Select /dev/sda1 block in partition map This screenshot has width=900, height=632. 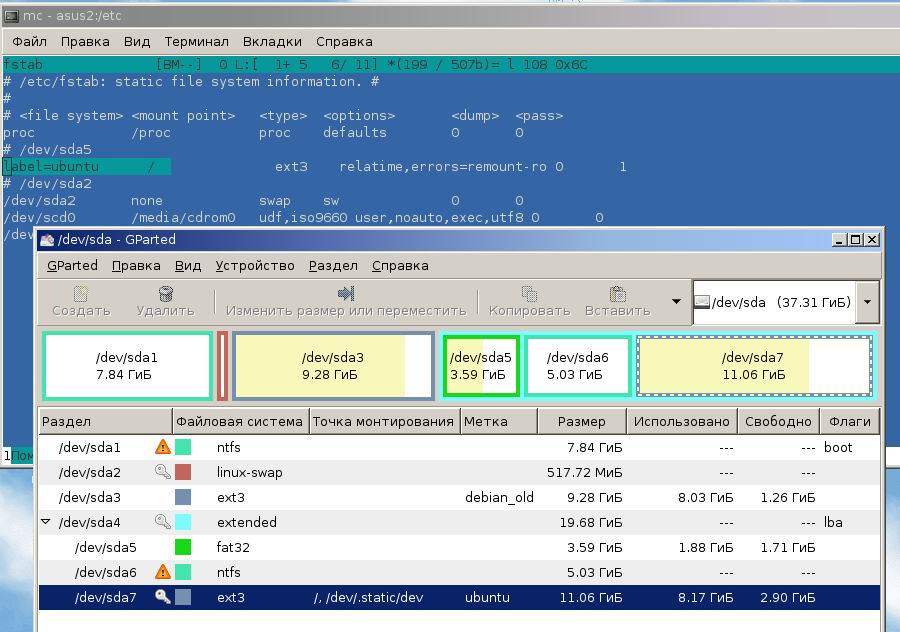pyautogui.click(x=127, y=366)
